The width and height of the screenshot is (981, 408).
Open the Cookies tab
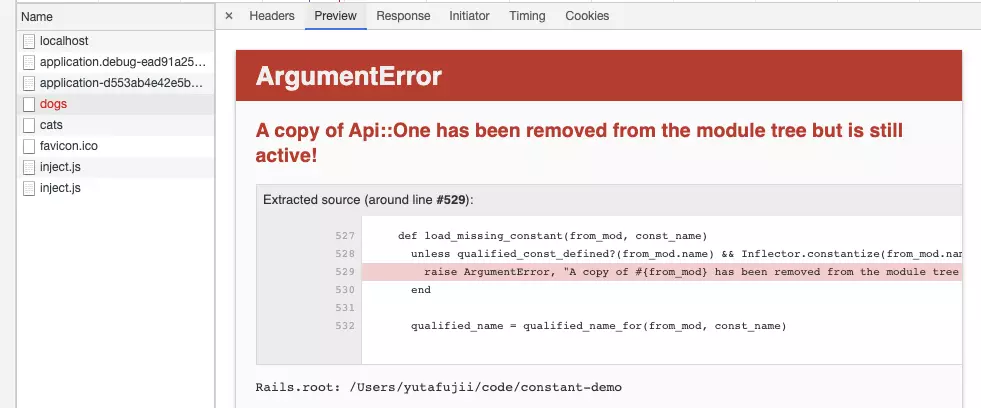587,16
